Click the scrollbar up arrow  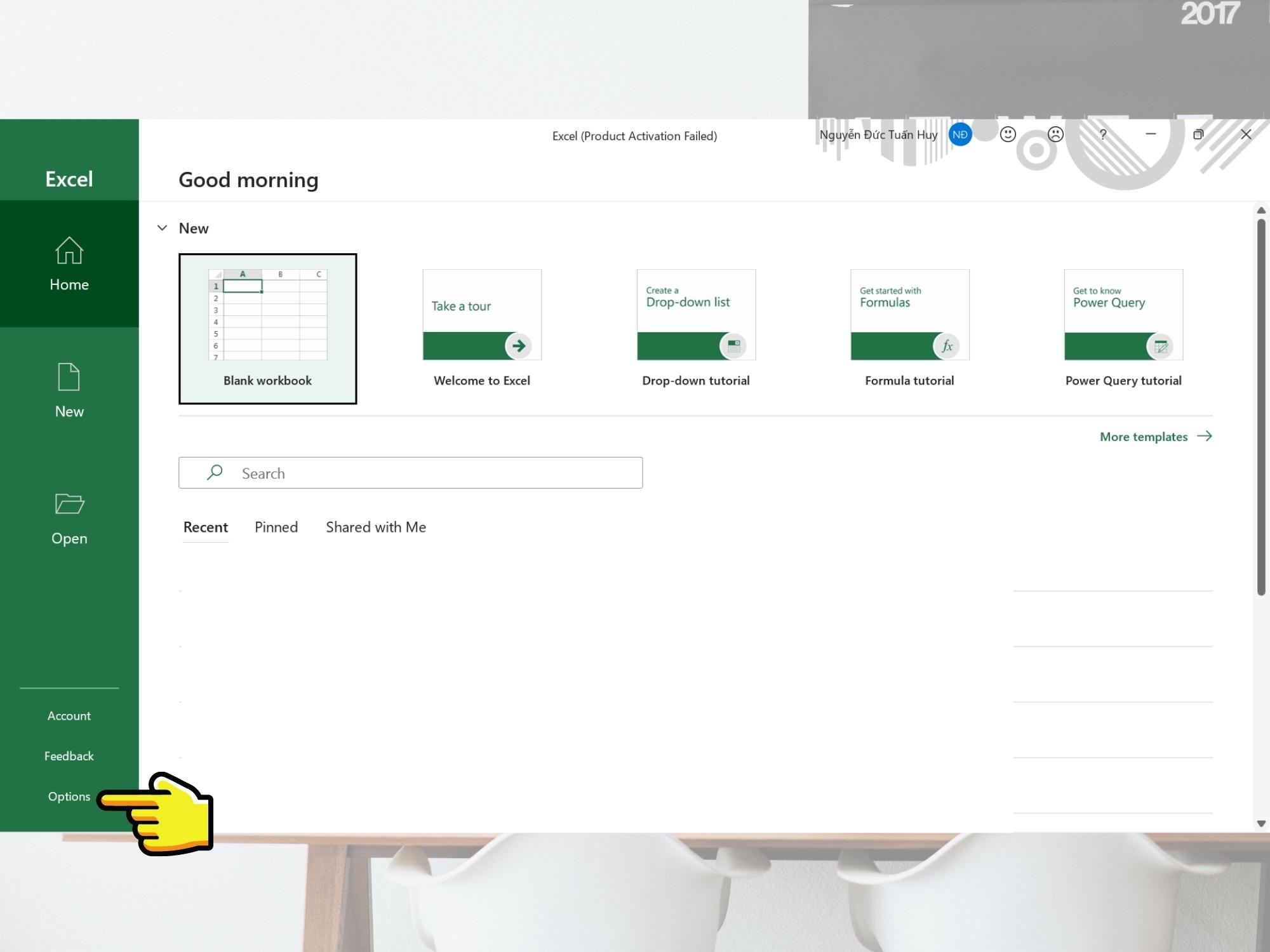click(1261, 210)
